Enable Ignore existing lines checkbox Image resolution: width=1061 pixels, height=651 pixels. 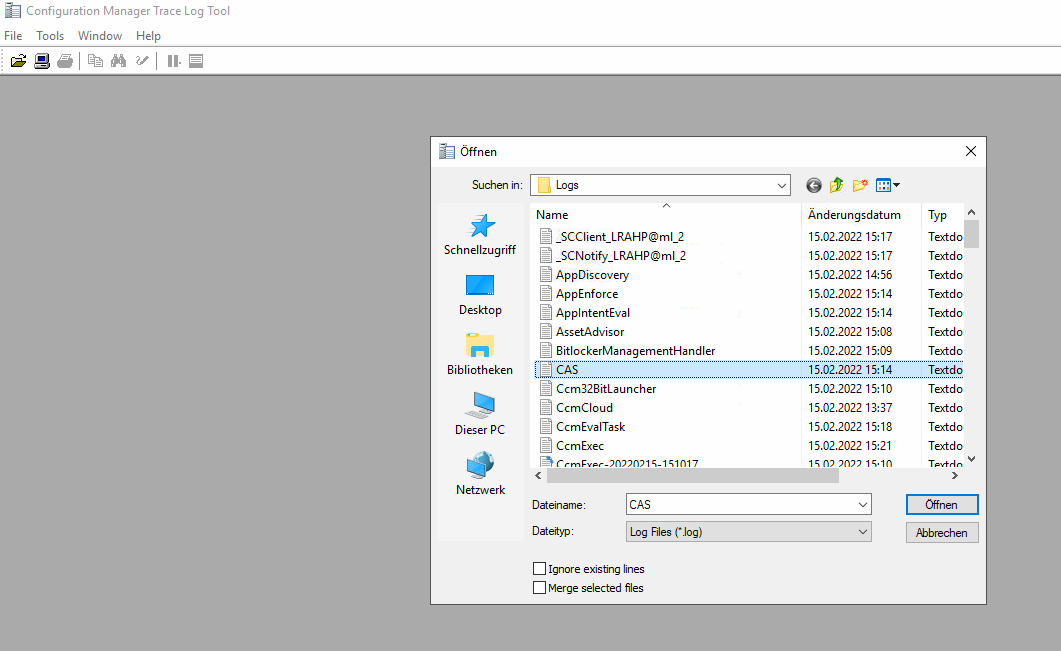click(539, 568)
